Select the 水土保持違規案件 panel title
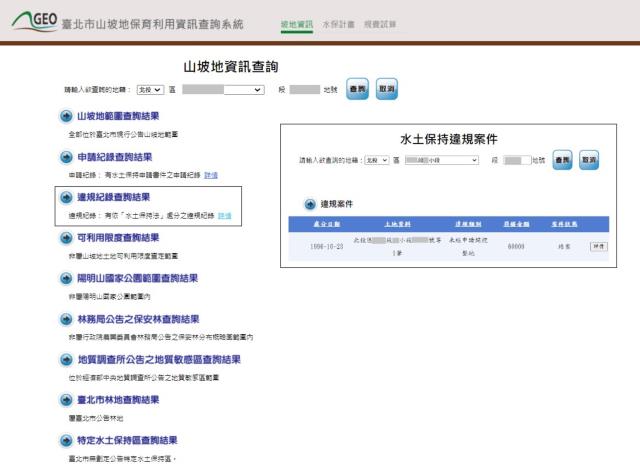640x470 pixels. (x=449, y=139)
